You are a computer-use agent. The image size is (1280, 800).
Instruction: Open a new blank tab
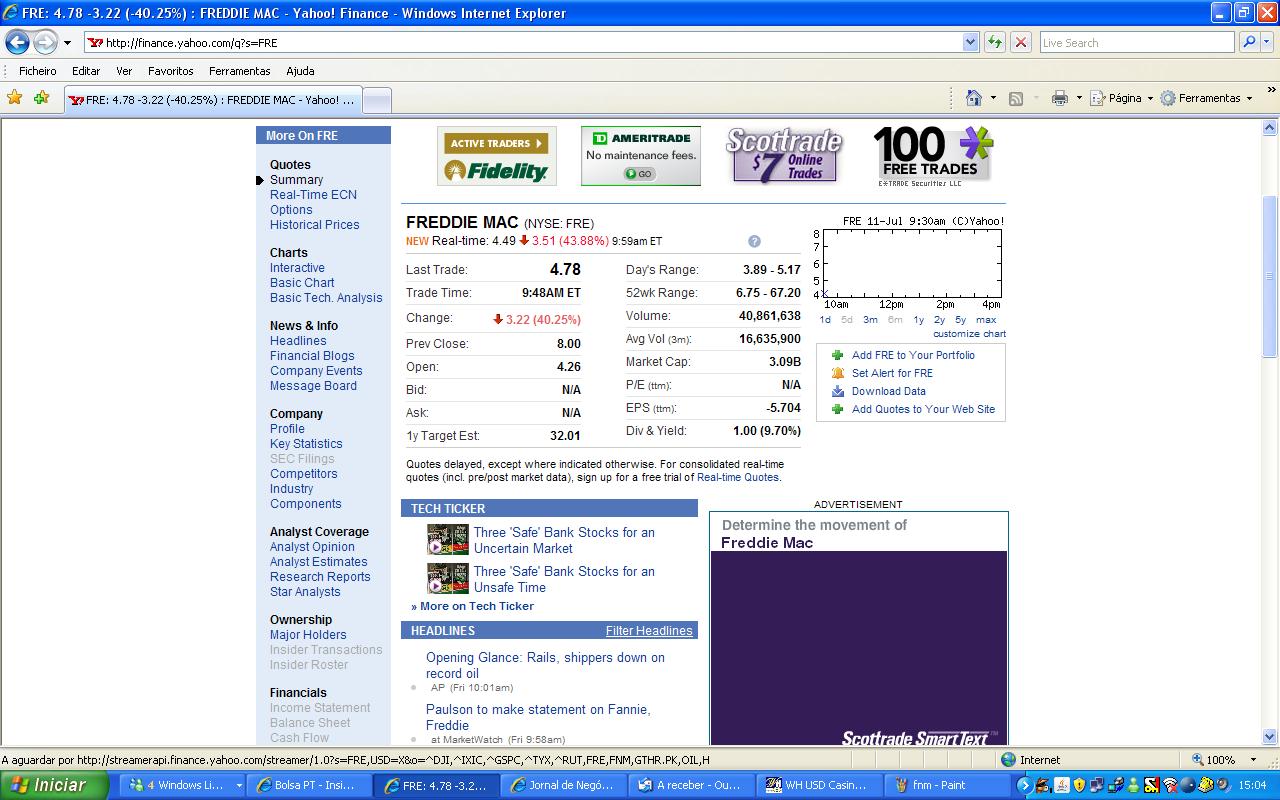(x=376, y=100)
